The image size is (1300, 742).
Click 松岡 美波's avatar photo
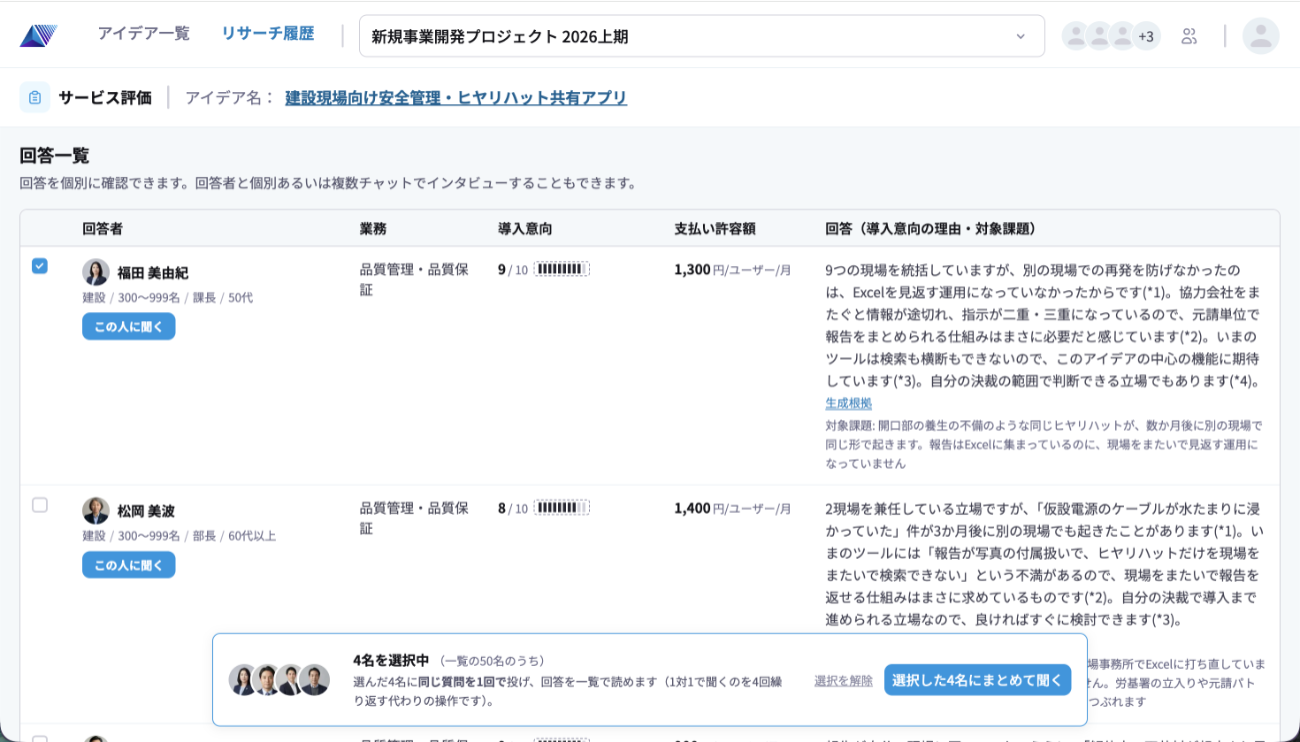pyautogui.click(x=96, y=510)
